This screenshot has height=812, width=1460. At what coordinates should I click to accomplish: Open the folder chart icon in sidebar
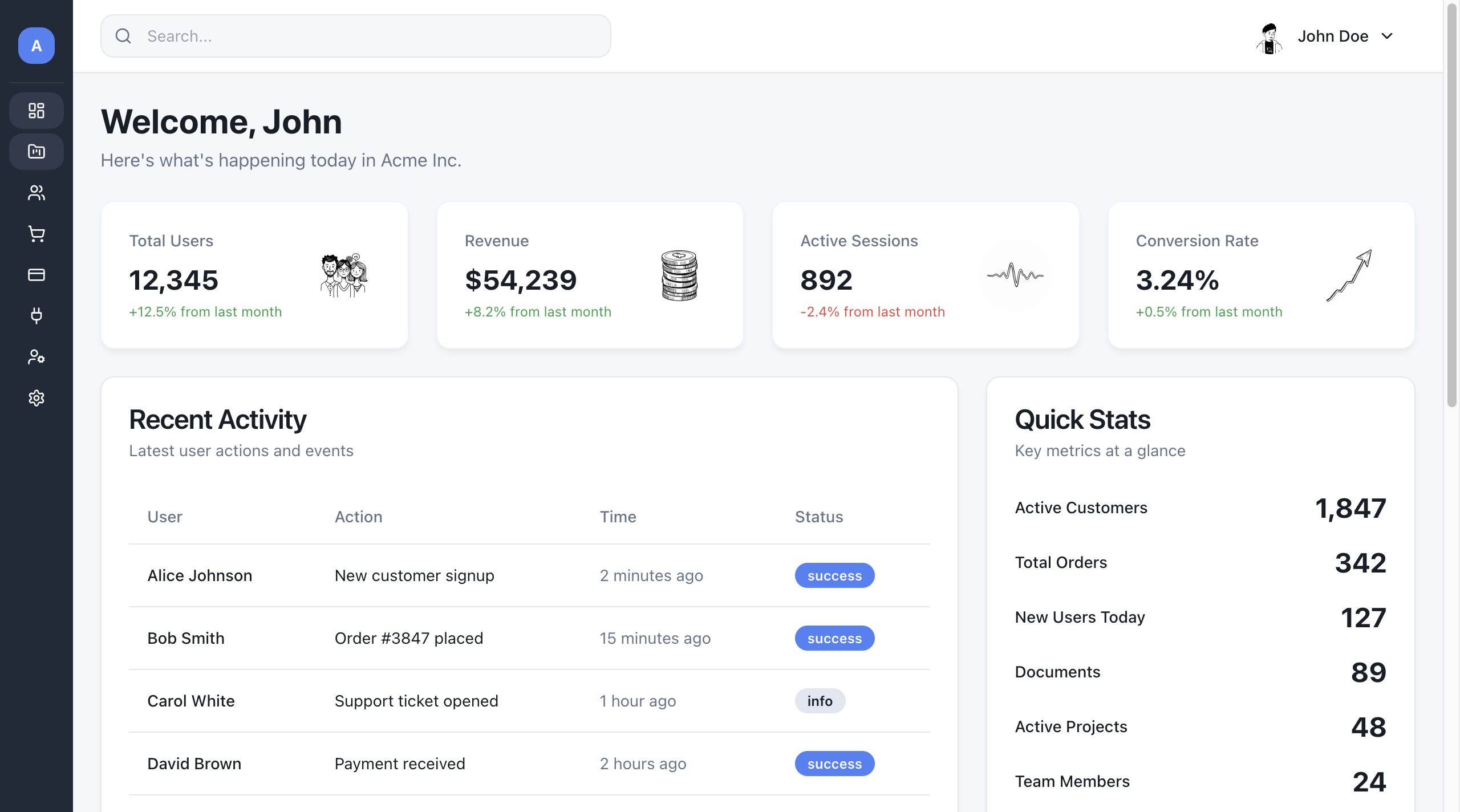point(36,152)
